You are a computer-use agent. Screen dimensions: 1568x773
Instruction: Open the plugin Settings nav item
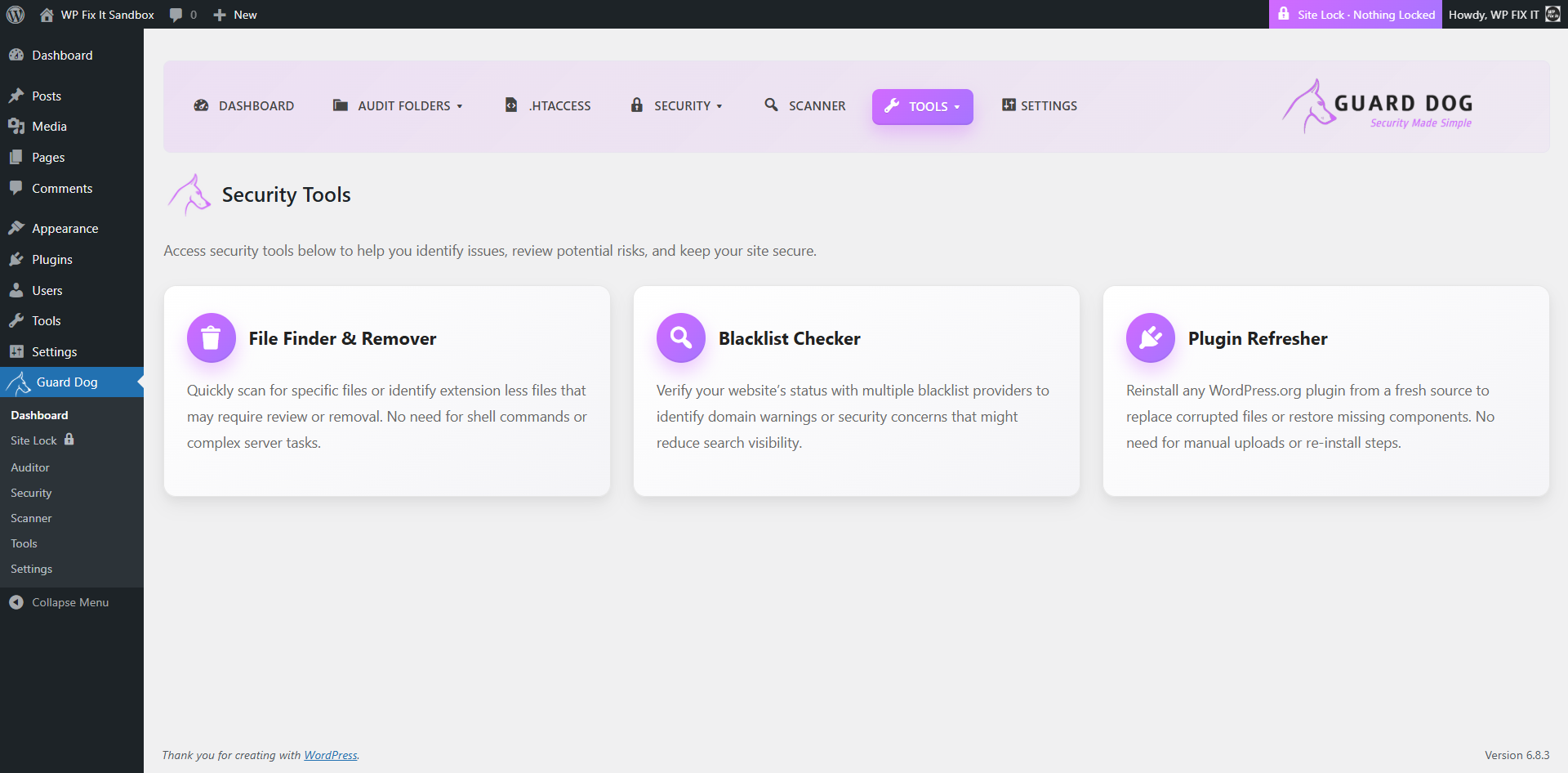pyautogui.click(x=1040, y=106)
